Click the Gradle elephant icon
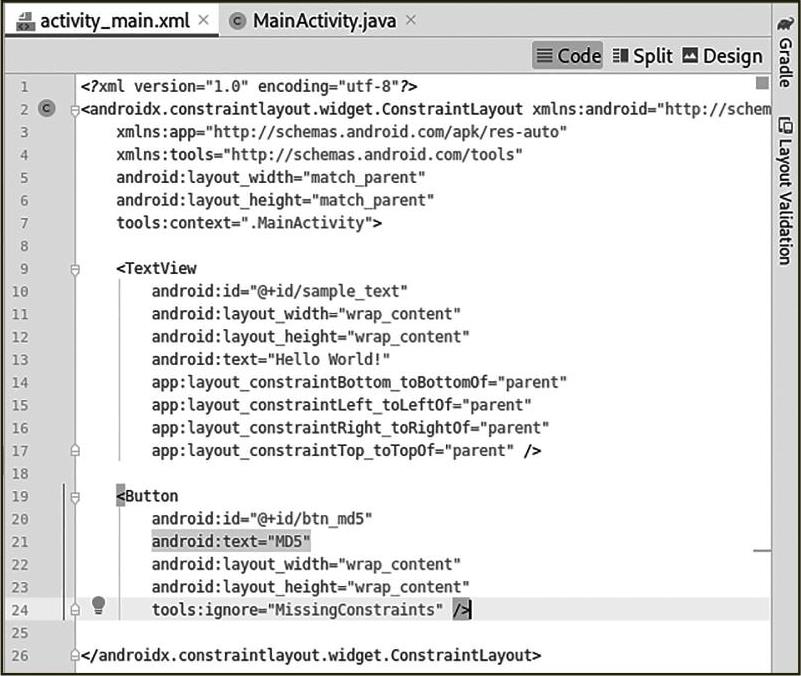Screen dimensions: 801x676 [x=786, y=24]
